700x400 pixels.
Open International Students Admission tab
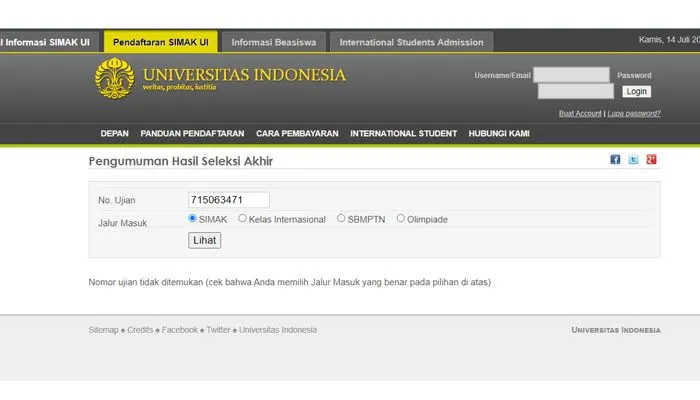tap(411, 42)
